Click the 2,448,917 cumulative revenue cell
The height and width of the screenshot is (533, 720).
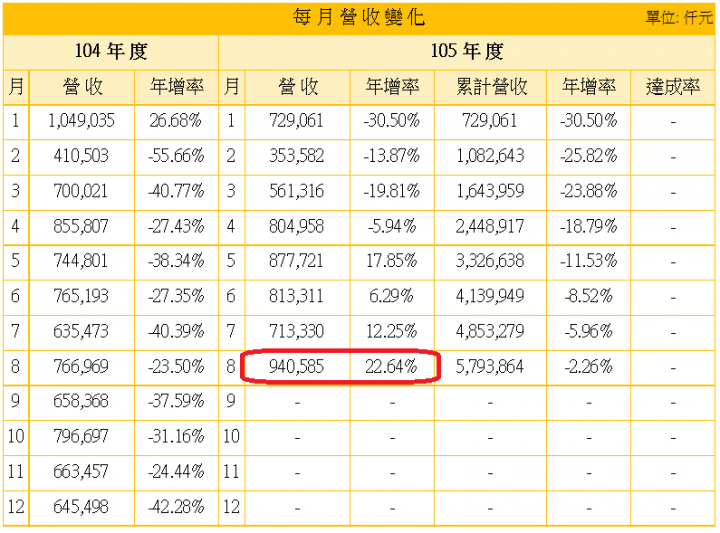[x=491, y=227]
